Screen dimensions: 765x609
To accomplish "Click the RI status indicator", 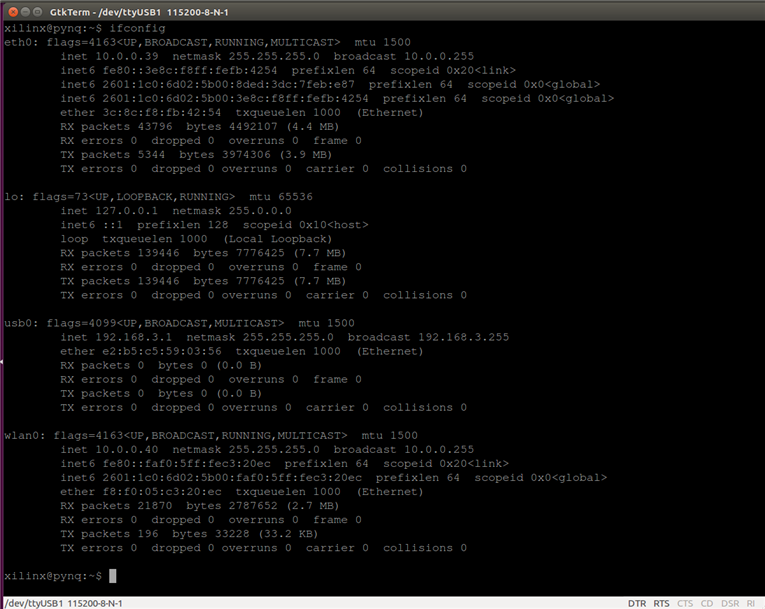I will click(x=750, y=604).
